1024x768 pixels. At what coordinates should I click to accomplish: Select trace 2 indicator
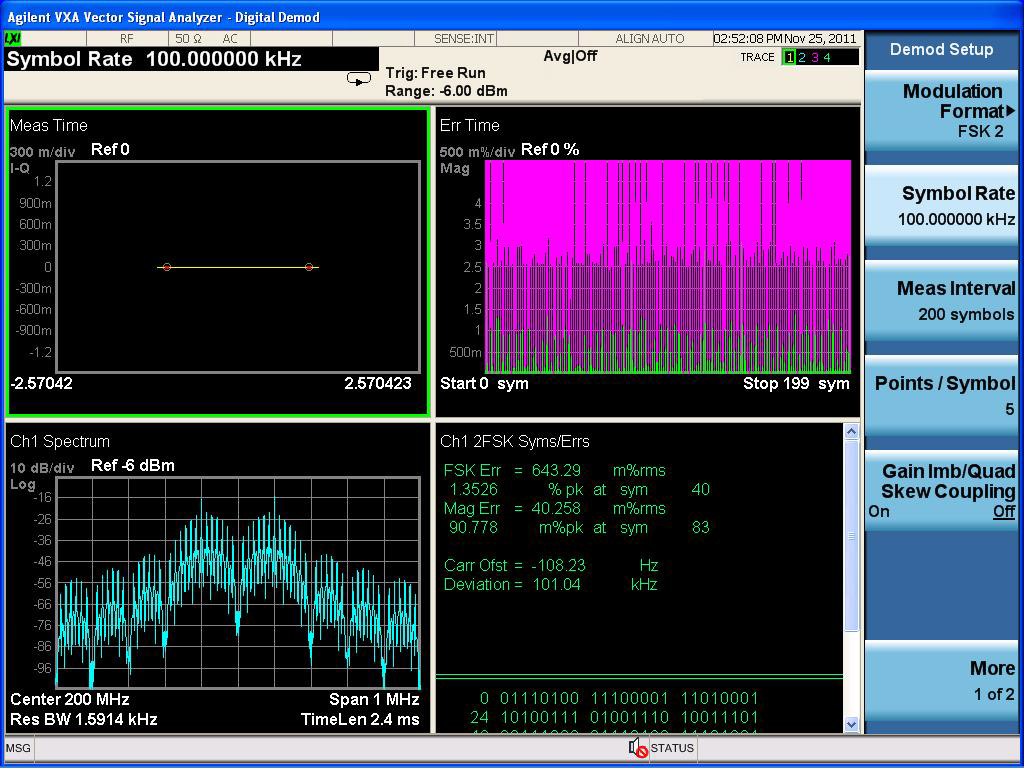click(x=802, y=57)
